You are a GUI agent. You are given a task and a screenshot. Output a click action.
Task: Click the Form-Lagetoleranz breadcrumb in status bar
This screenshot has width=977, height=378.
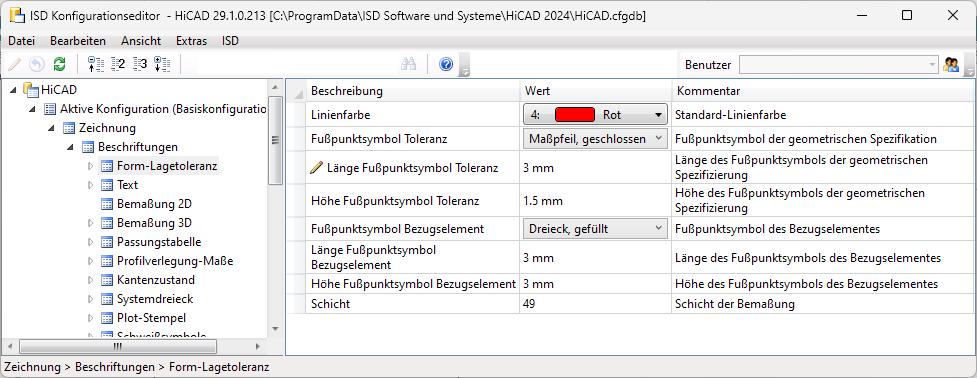click(219, 367)
